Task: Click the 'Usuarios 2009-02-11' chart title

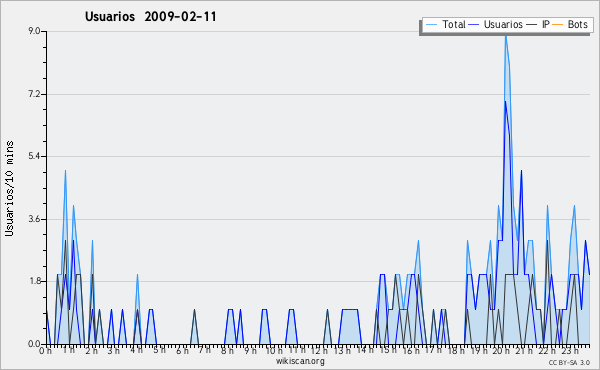Action: tap(150, 16)
